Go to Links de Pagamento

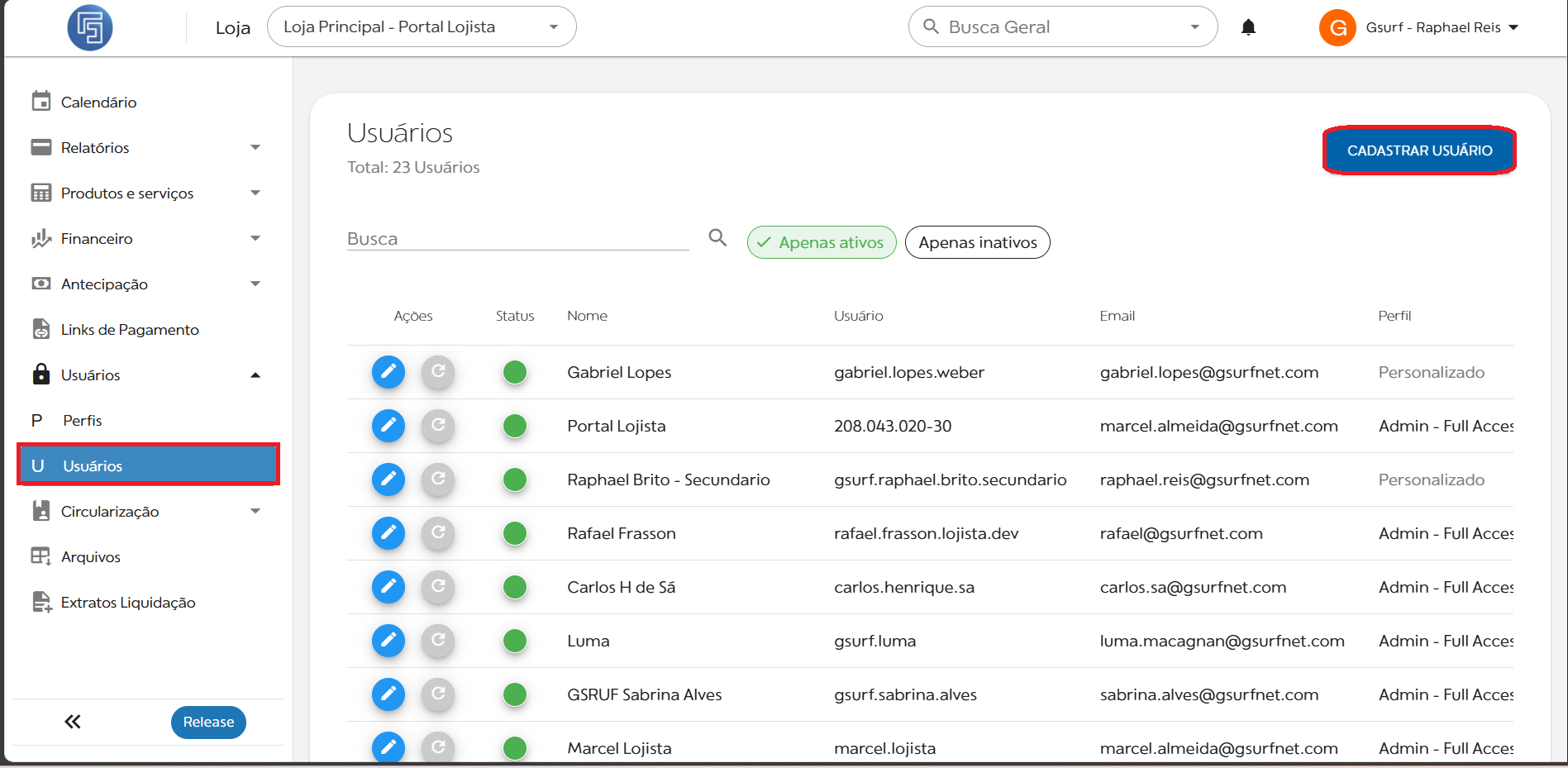pyautogui.click(x=130, y=330)
